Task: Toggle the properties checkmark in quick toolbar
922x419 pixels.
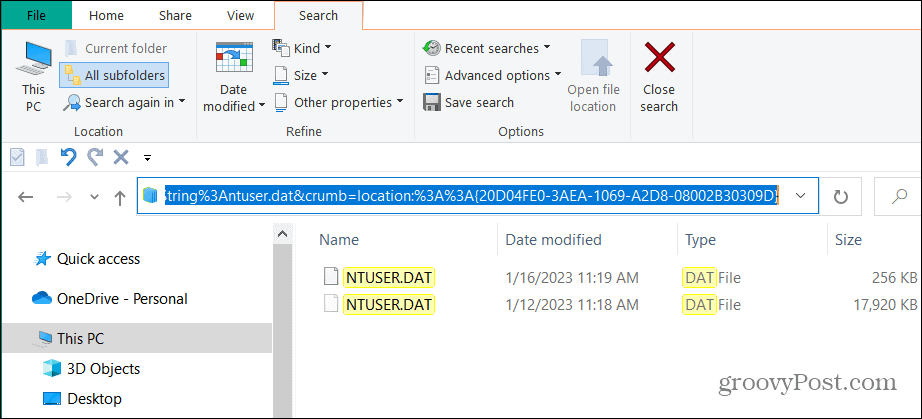Action: [17, 156]
